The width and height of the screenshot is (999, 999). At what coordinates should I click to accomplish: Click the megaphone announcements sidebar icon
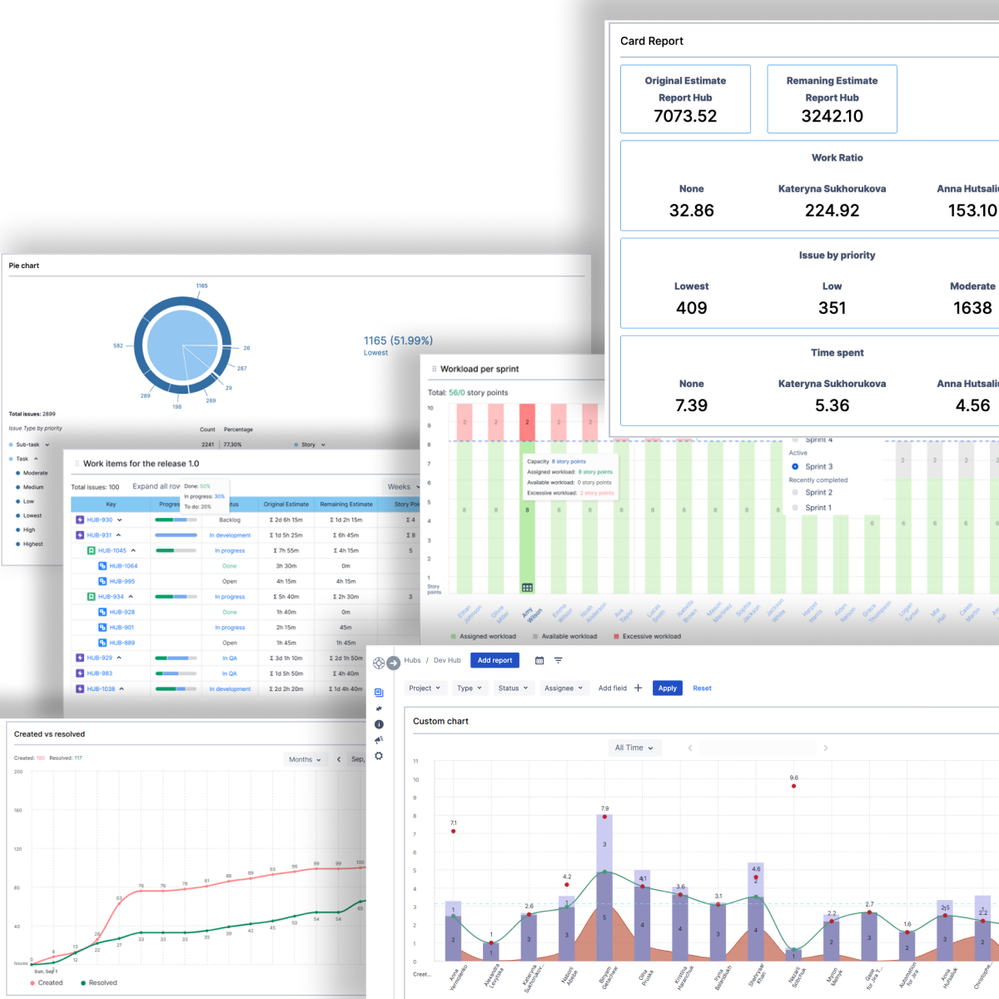pyautogui.click(x=379, y=740)
